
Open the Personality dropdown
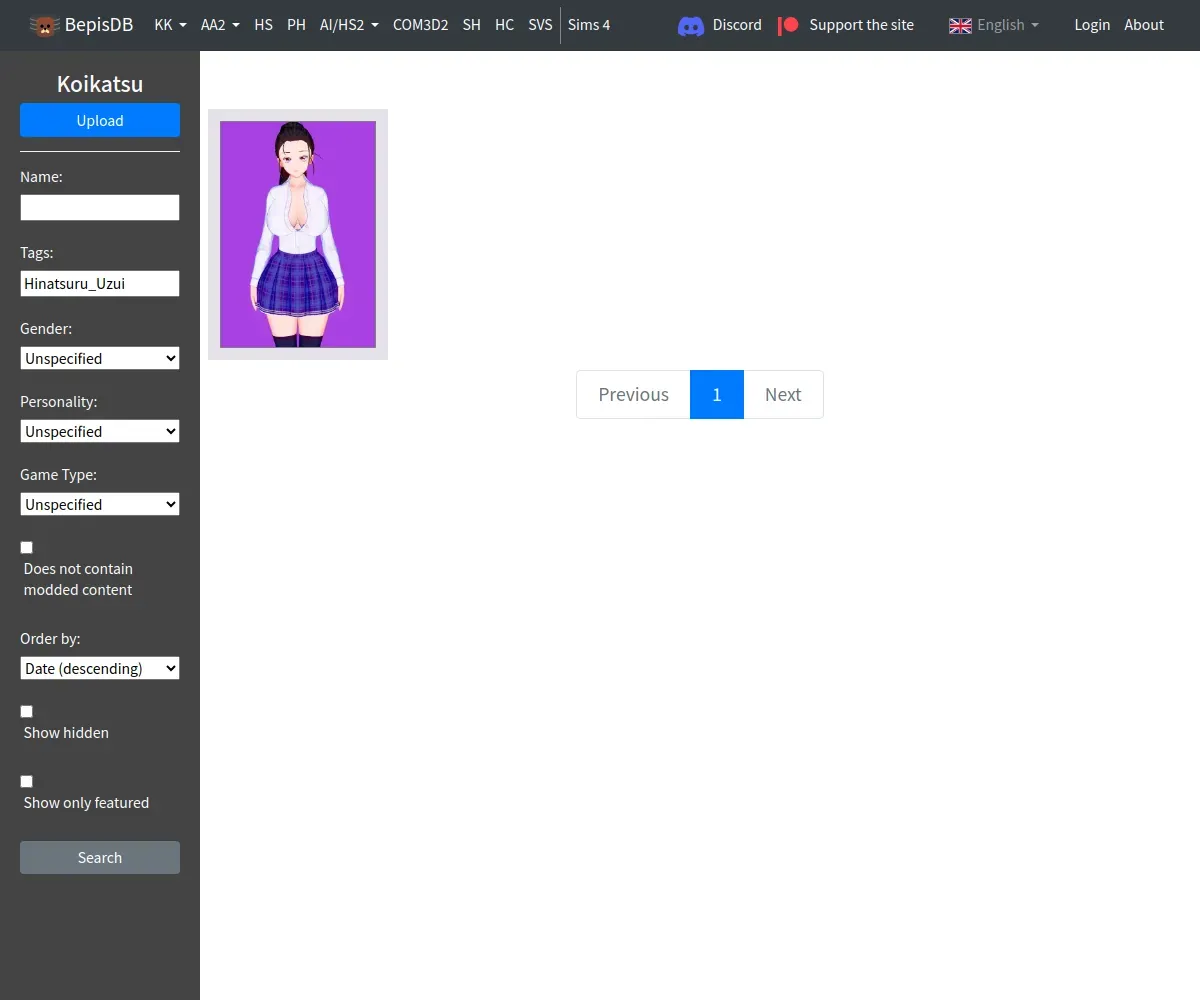[x=100, y=431]
